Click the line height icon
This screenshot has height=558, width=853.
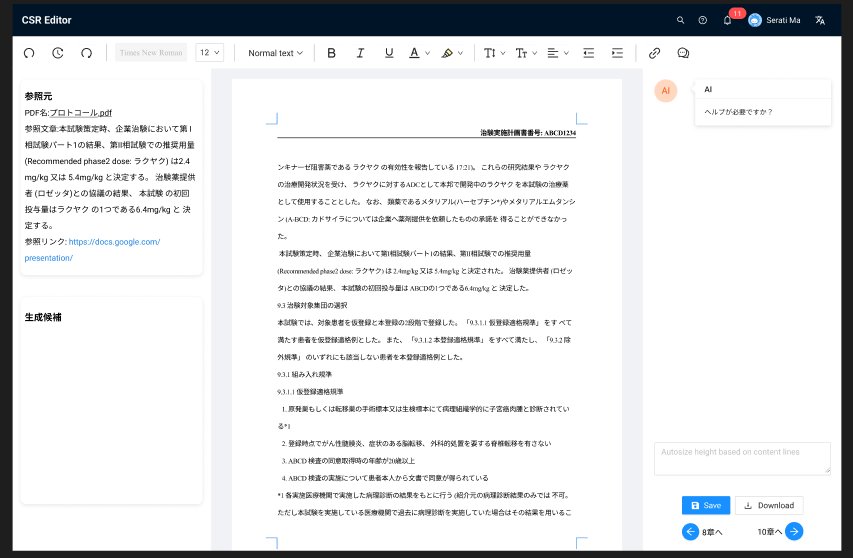490,53
